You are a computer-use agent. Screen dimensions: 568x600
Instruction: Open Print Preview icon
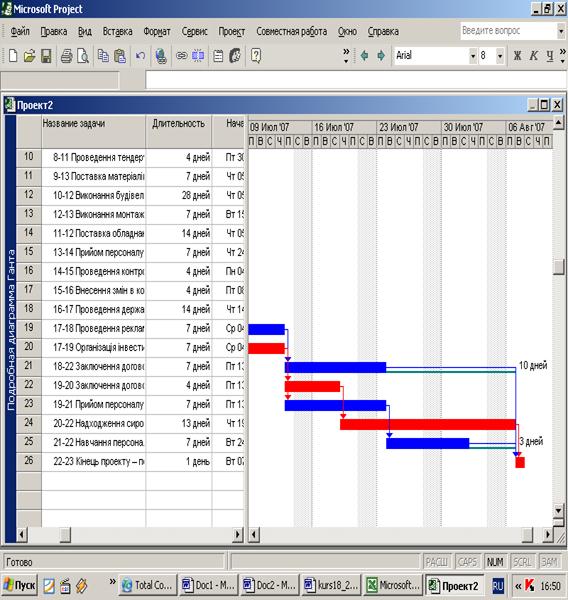click(x=83, y=56)
